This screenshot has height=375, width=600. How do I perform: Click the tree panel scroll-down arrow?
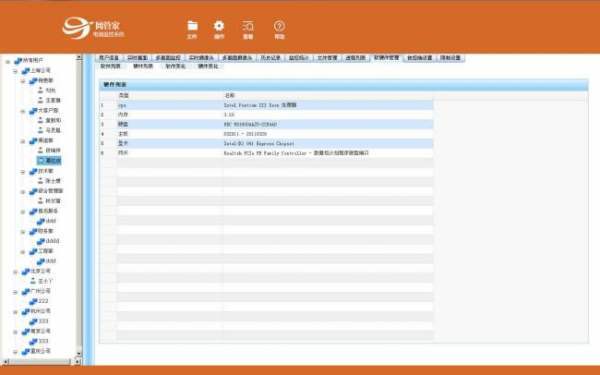tap(79, 354)
